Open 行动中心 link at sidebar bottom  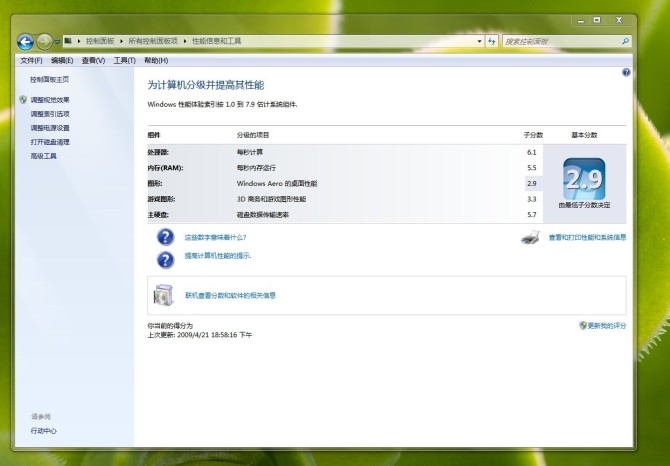click(44, 431)
